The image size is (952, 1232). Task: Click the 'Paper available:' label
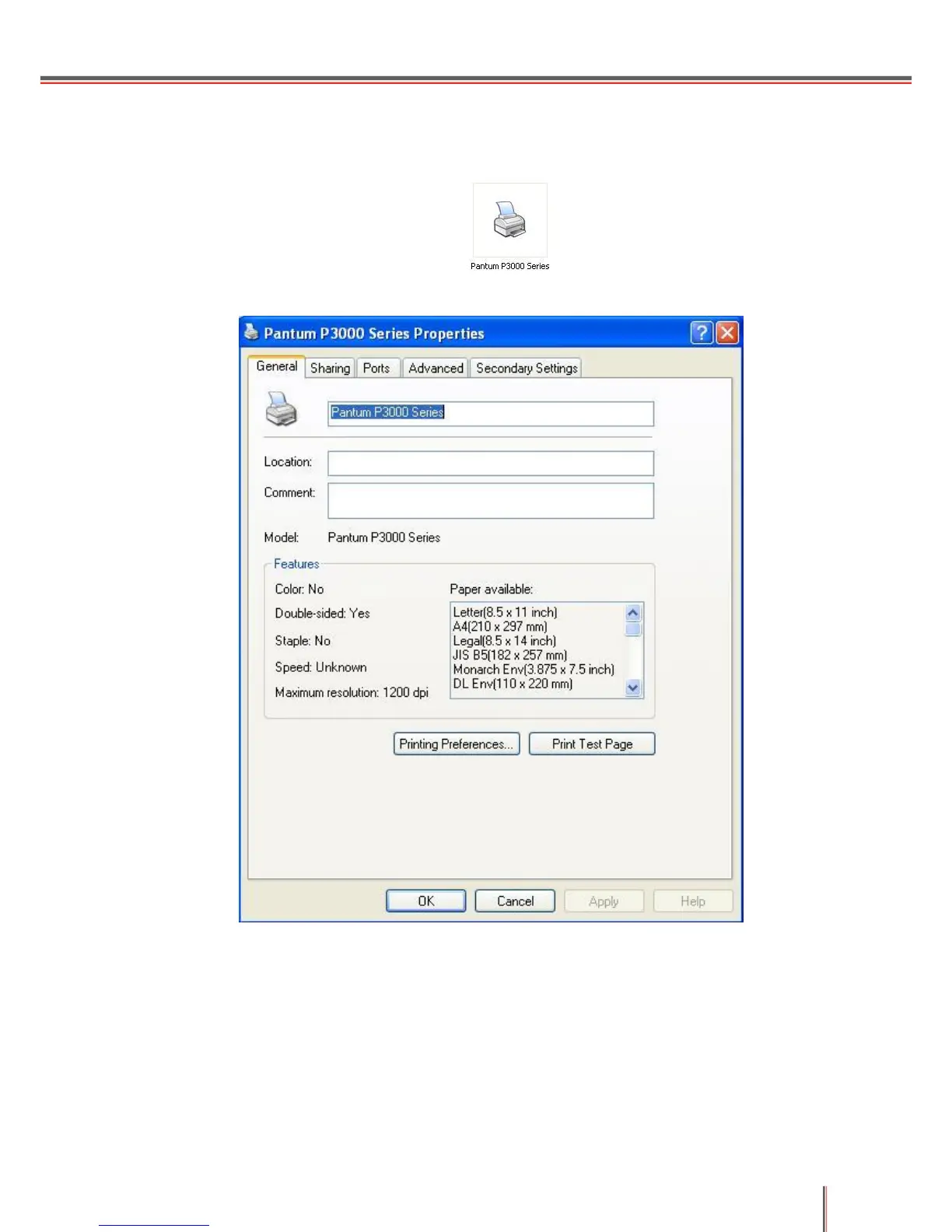(x=491, y=589)
